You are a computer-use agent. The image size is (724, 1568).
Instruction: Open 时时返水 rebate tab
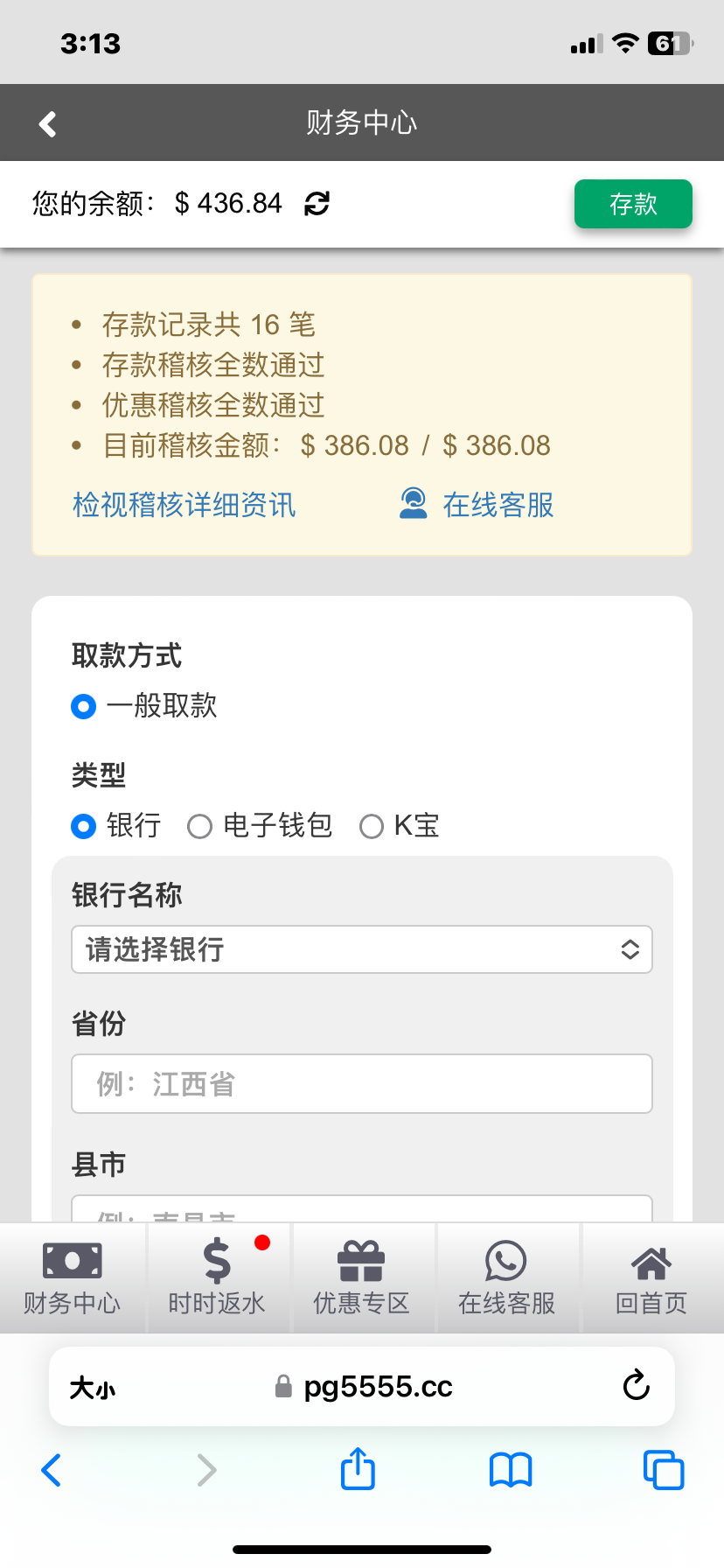(x=217, y=1278)
